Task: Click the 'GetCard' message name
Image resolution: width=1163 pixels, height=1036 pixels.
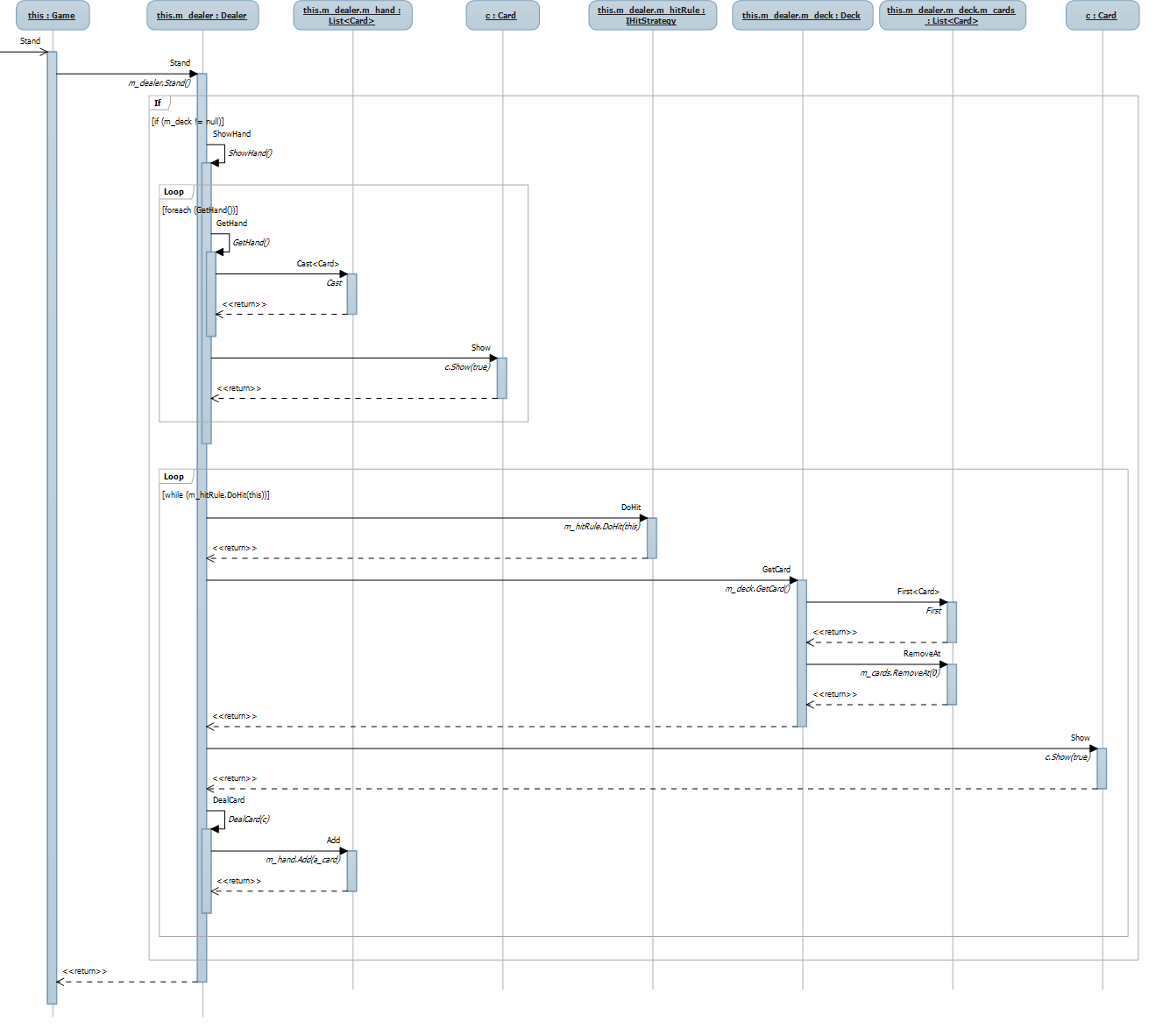Action: (x=777, y=570)
